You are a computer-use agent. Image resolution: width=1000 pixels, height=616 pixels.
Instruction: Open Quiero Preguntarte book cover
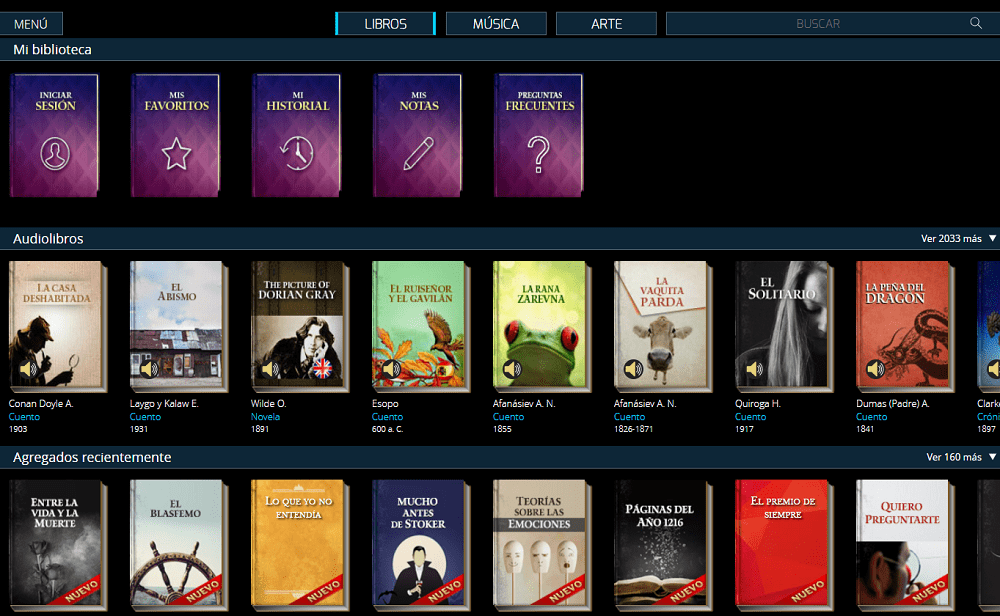point(906,543)
